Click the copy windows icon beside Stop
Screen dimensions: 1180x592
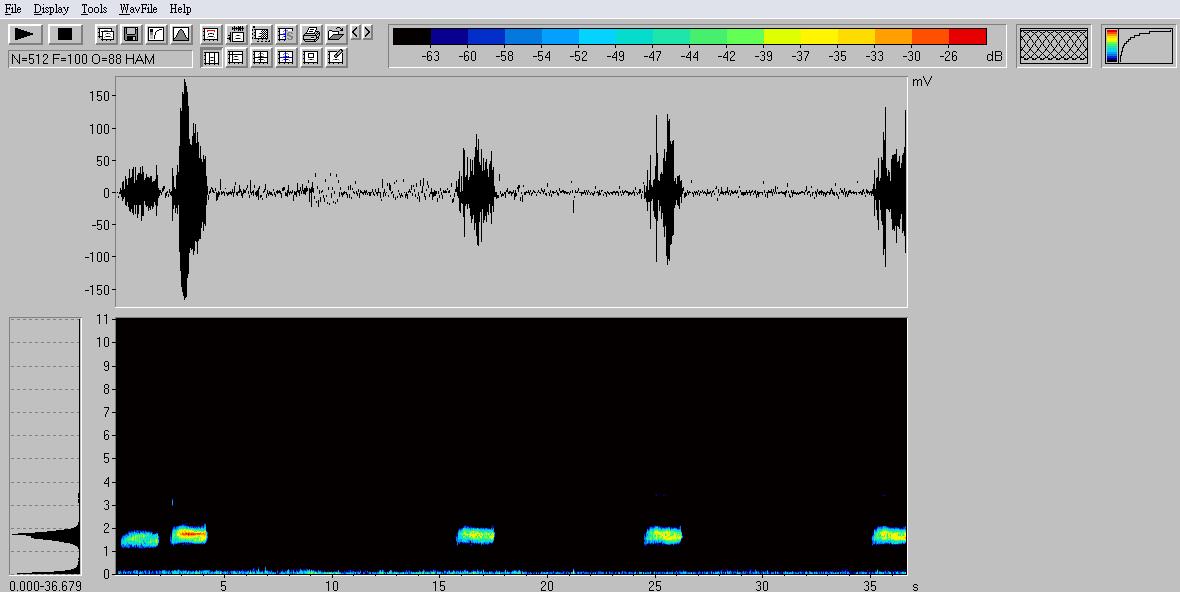106,34
